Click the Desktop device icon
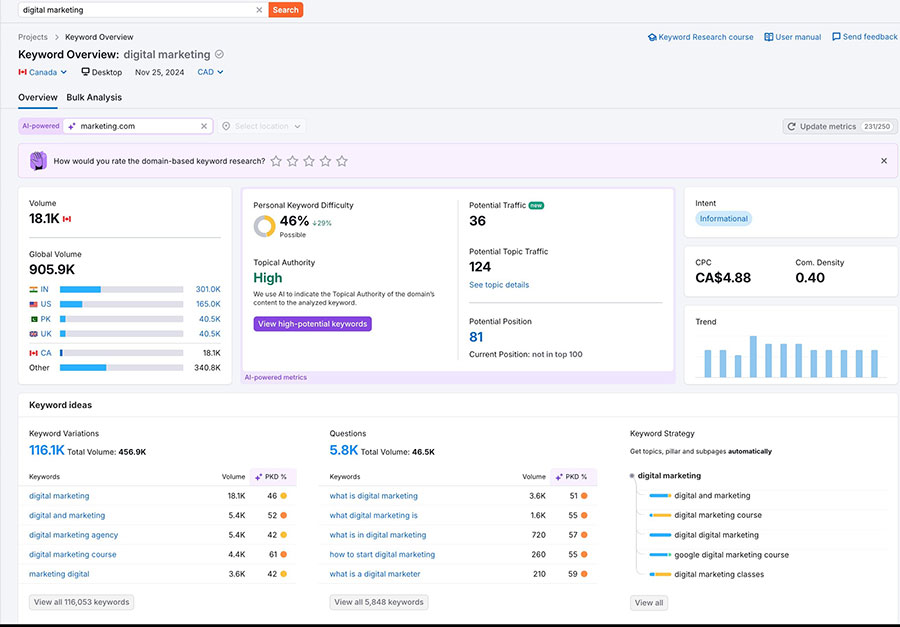 pyautogui.click(x=85, y=72)
